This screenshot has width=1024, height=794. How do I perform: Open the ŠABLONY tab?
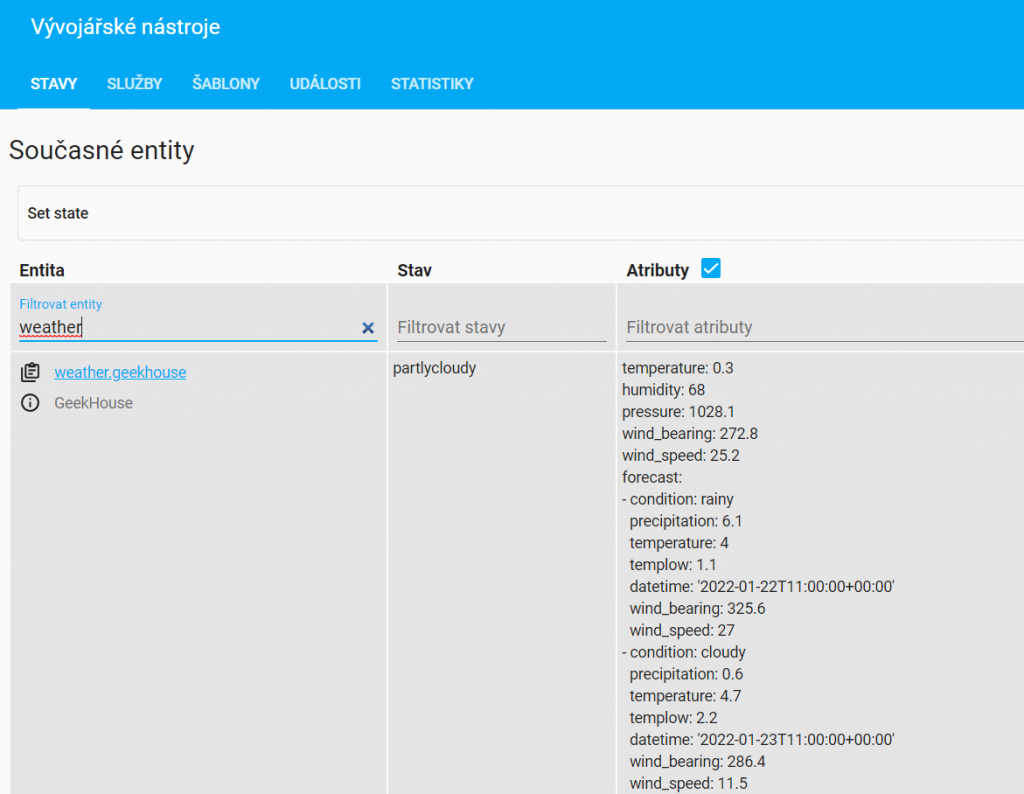pyautogui.click(x=226, y=84)
